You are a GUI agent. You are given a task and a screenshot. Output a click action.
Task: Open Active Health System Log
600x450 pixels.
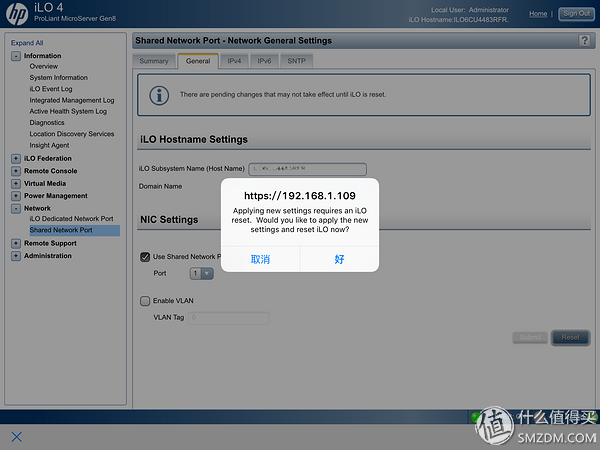(x=68, y=111)
